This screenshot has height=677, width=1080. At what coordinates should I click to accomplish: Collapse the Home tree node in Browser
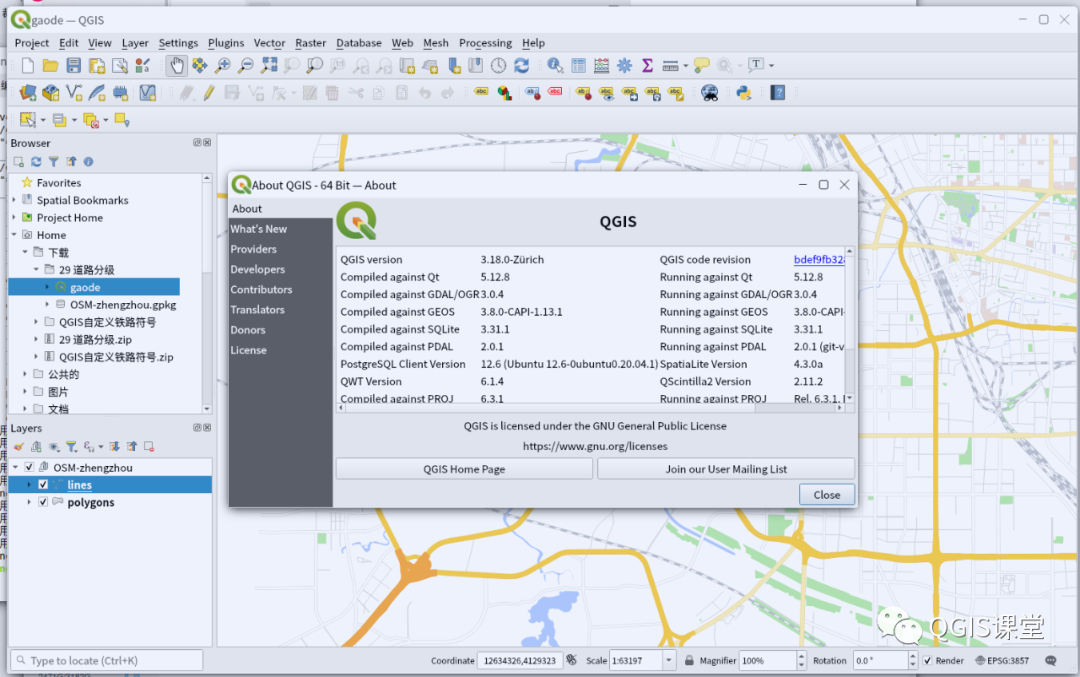[x=14, y=235]
